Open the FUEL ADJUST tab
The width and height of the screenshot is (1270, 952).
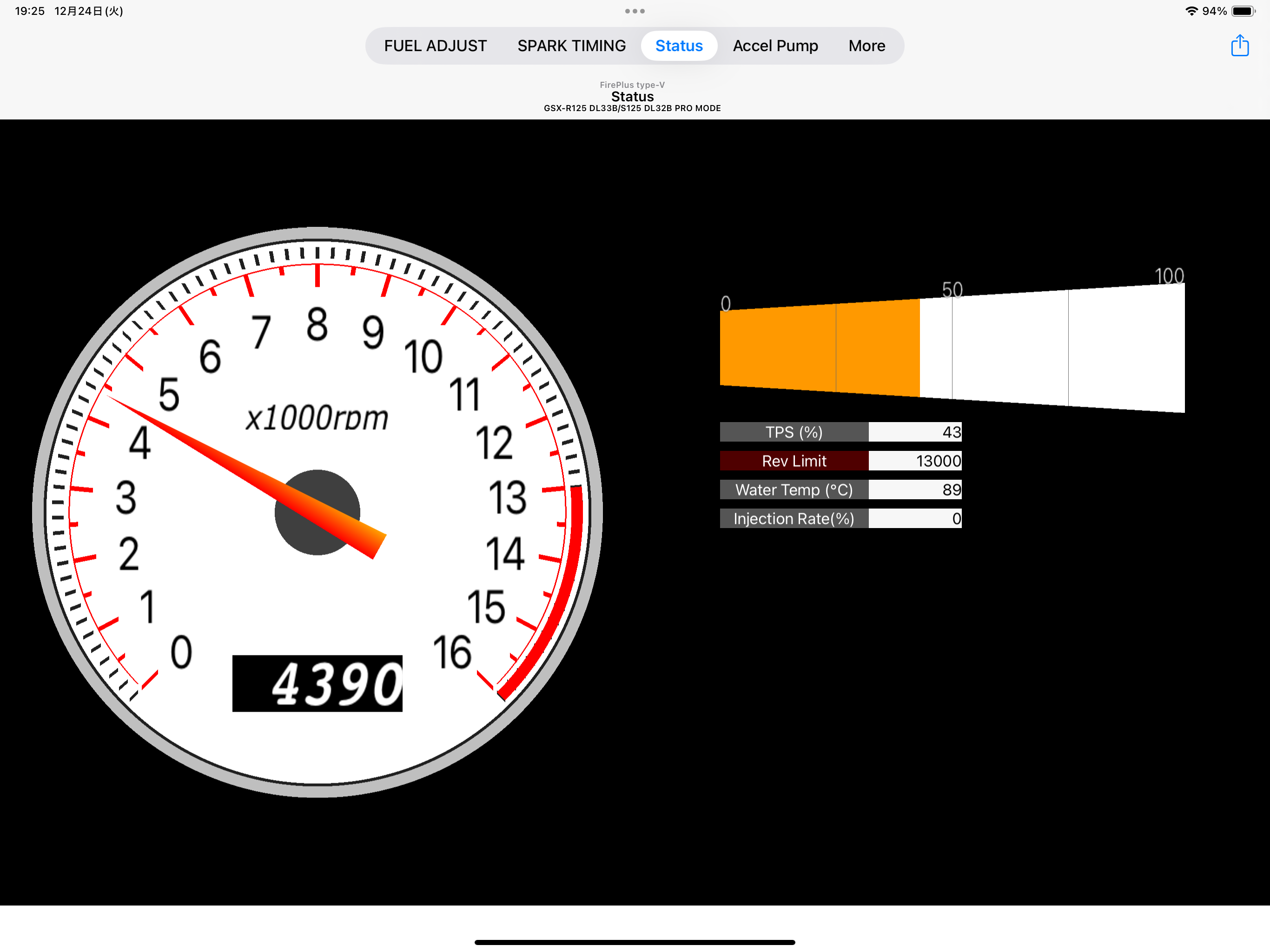(x=435, y=46)
